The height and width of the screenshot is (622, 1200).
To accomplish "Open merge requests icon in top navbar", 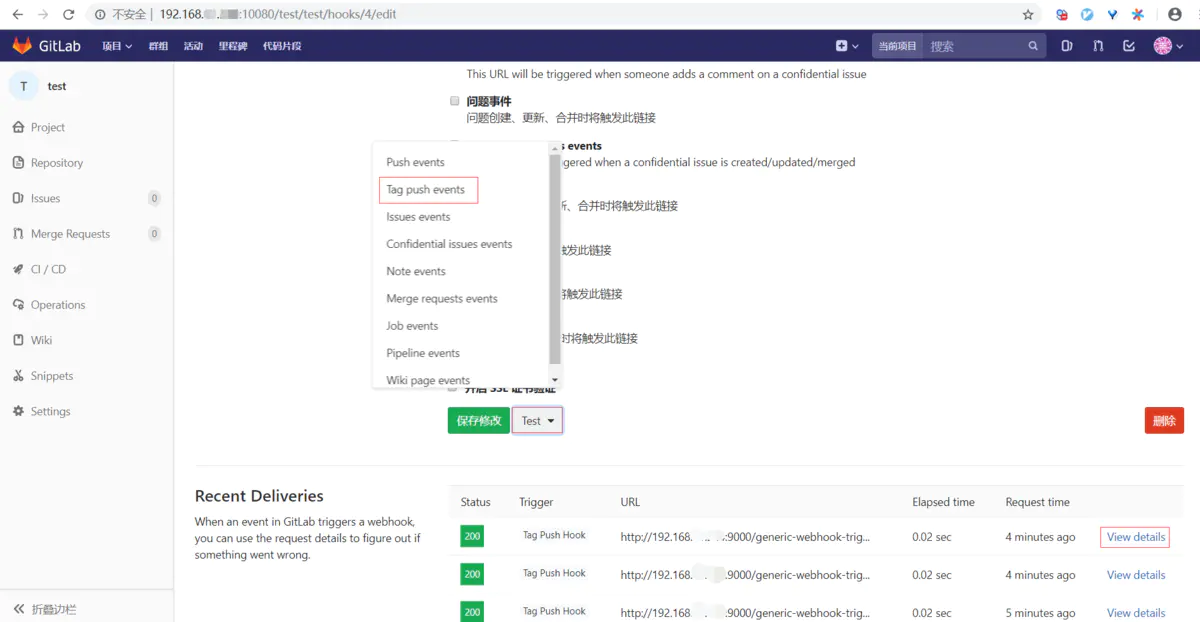I will click(x=1098, y=46).
